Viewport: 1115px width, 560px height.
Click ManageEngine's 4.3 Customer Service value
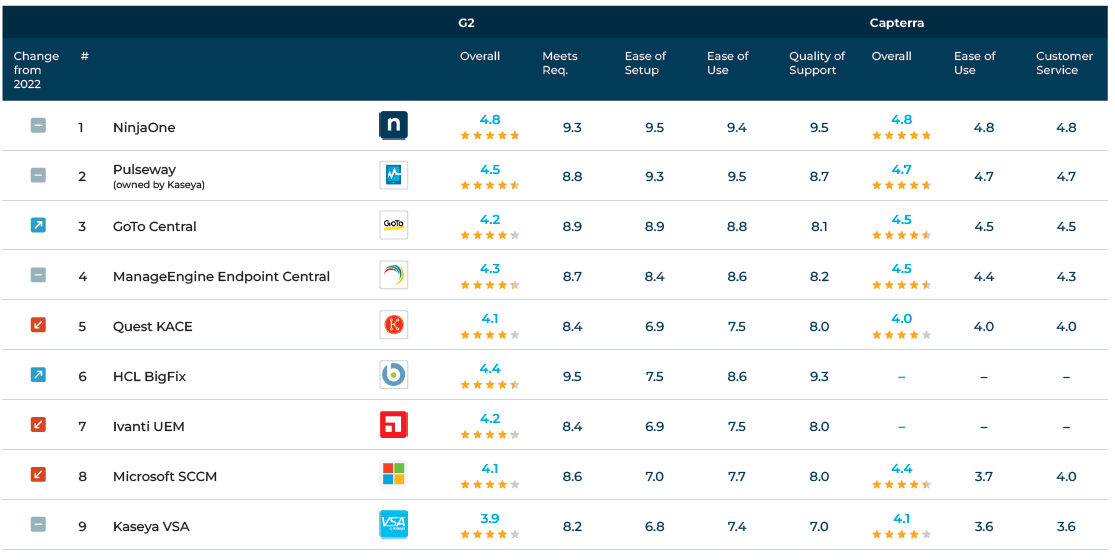point(1066,276)
